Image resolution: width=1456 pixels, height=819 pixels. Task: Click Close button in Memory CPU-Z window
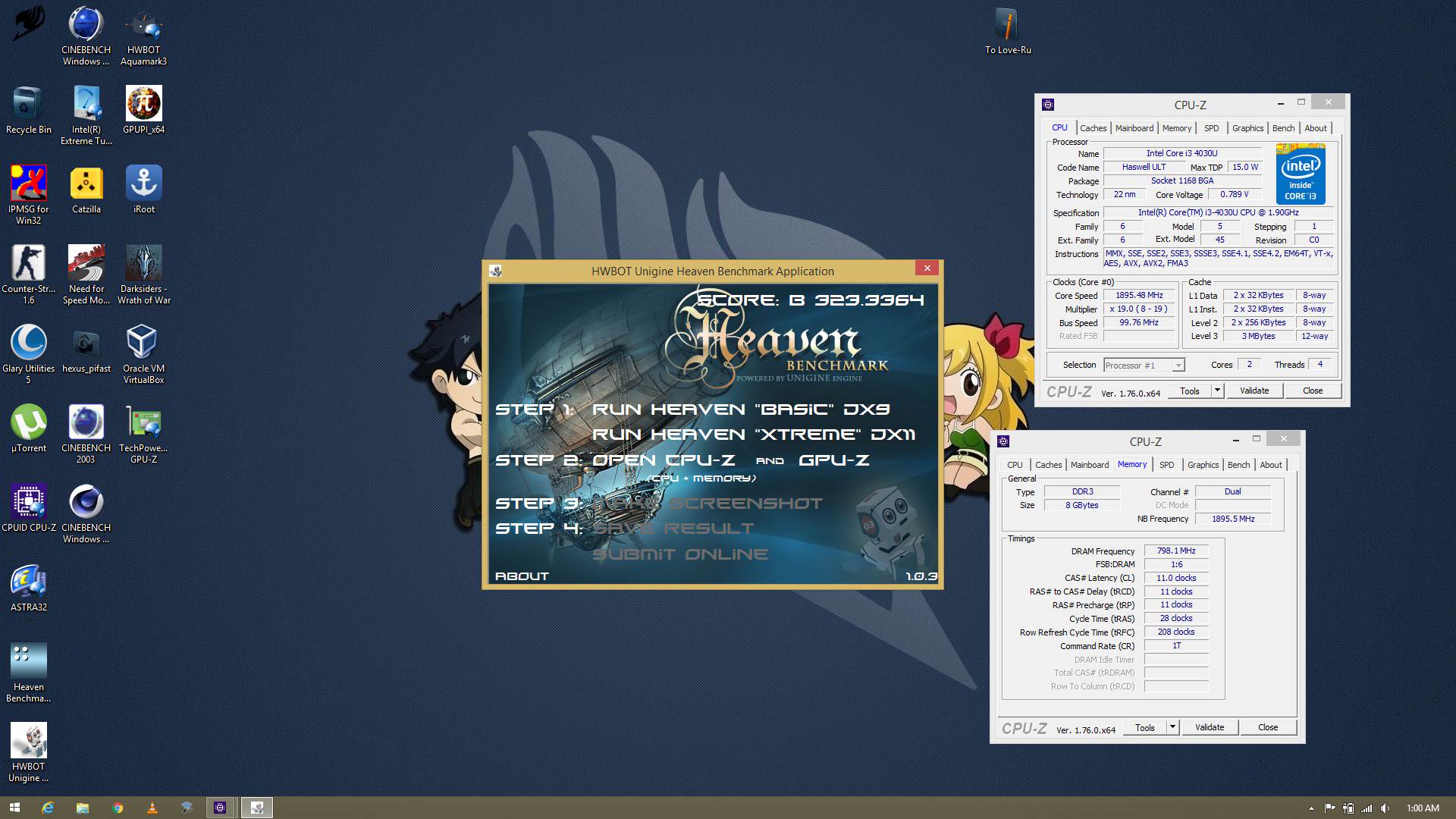(1267, 727)
